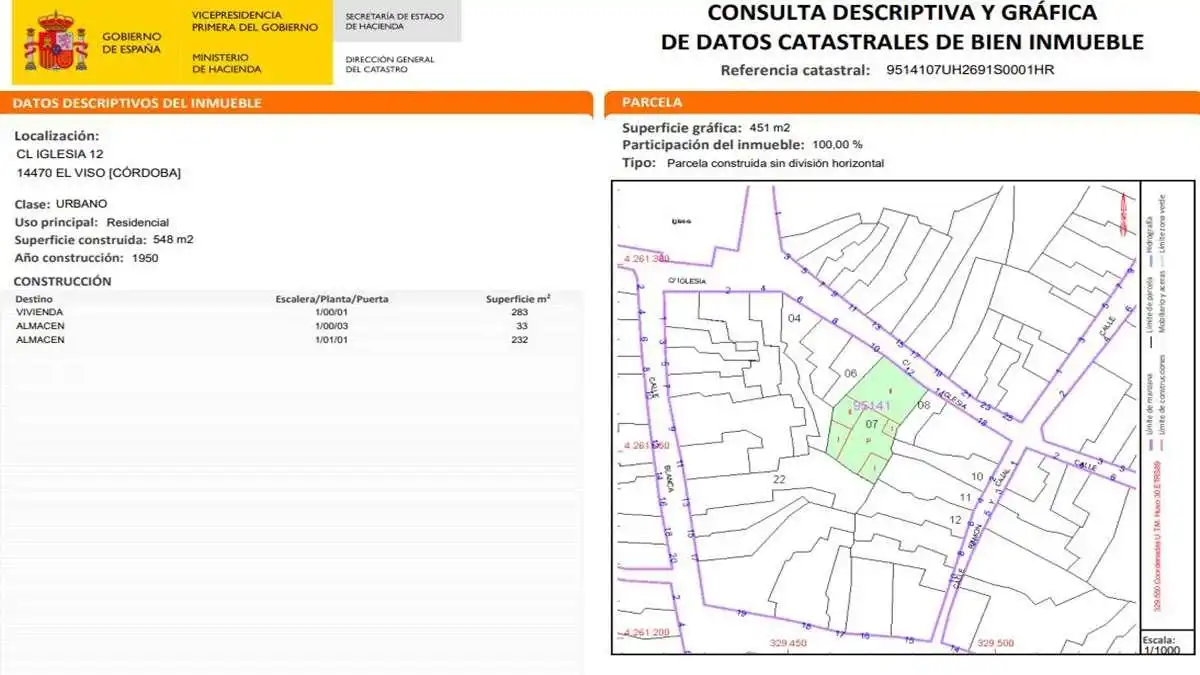Click the 'URBANO' class value

click(x=82, y=203)
